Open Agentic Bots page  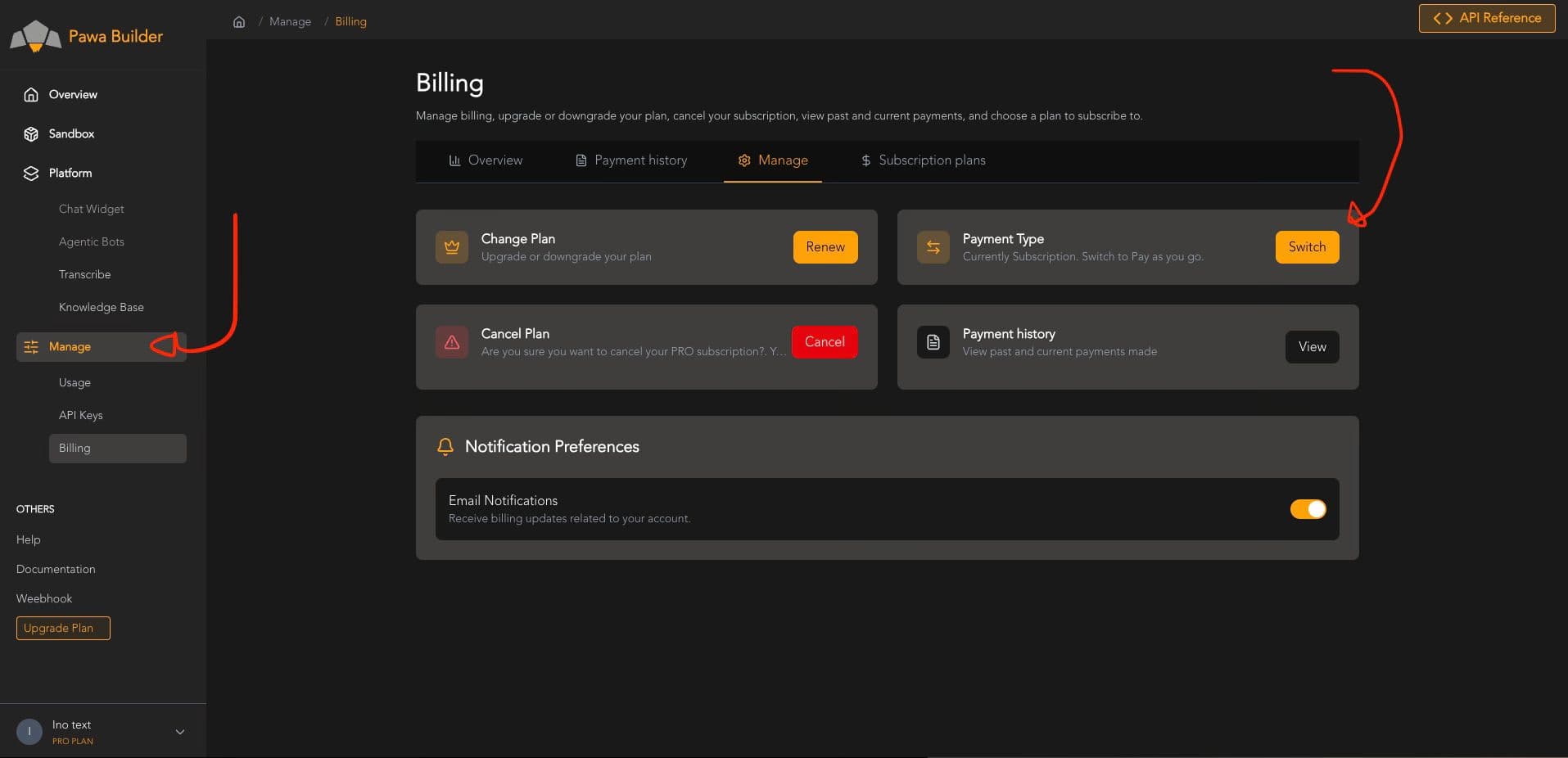click(x=92, y=241)
